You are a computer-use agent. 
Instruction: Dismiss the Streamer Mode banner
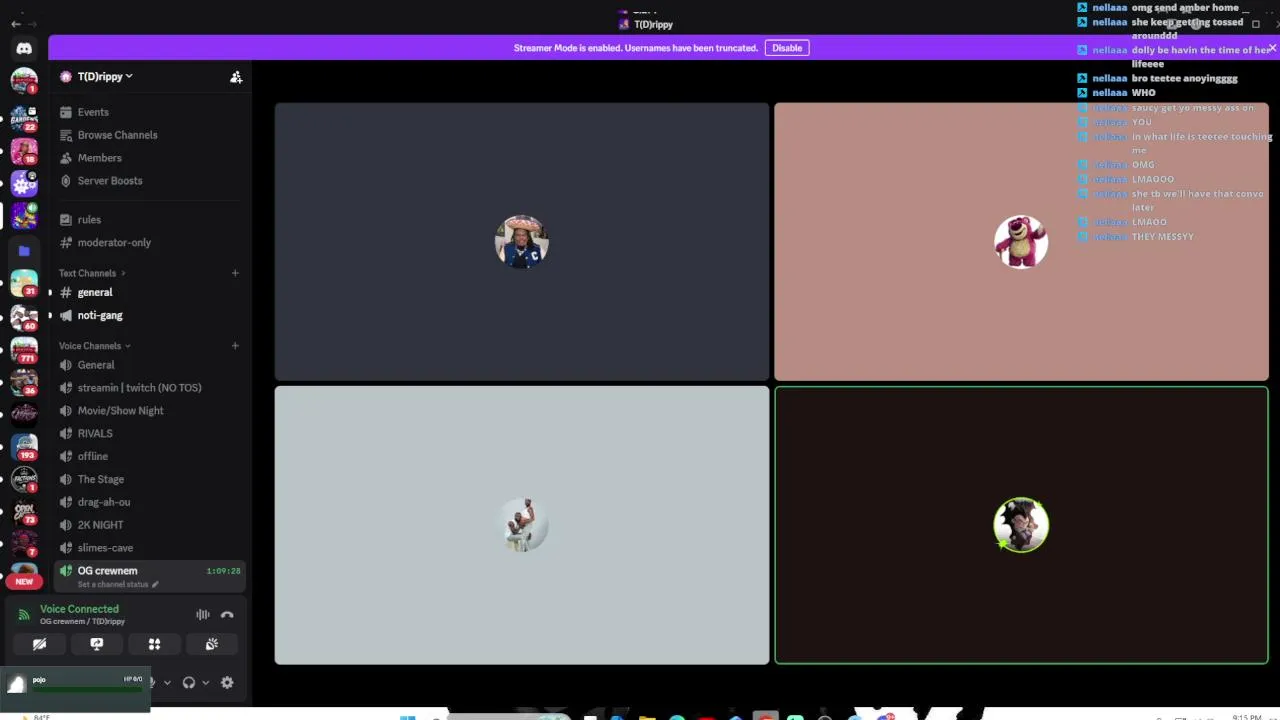pyautogui.click(x=1271, y=48)
